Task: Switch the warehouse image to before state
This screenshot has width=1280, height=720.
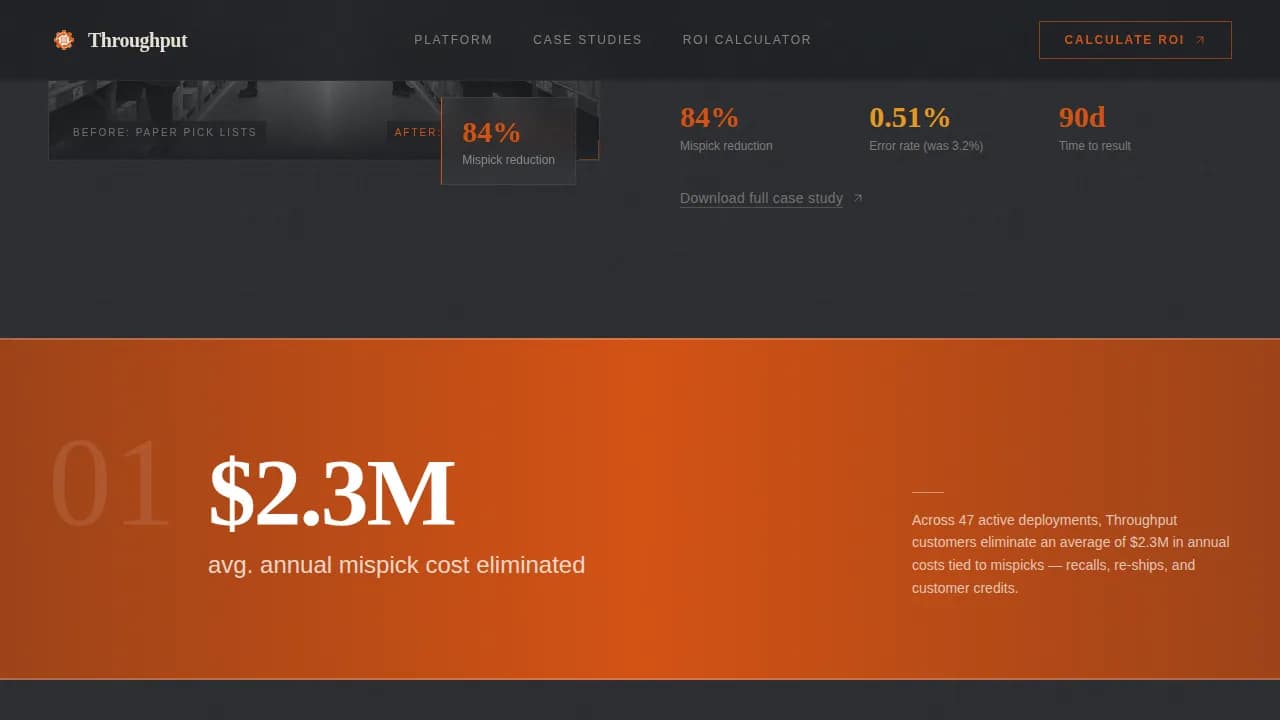Action: pos(164,132)
